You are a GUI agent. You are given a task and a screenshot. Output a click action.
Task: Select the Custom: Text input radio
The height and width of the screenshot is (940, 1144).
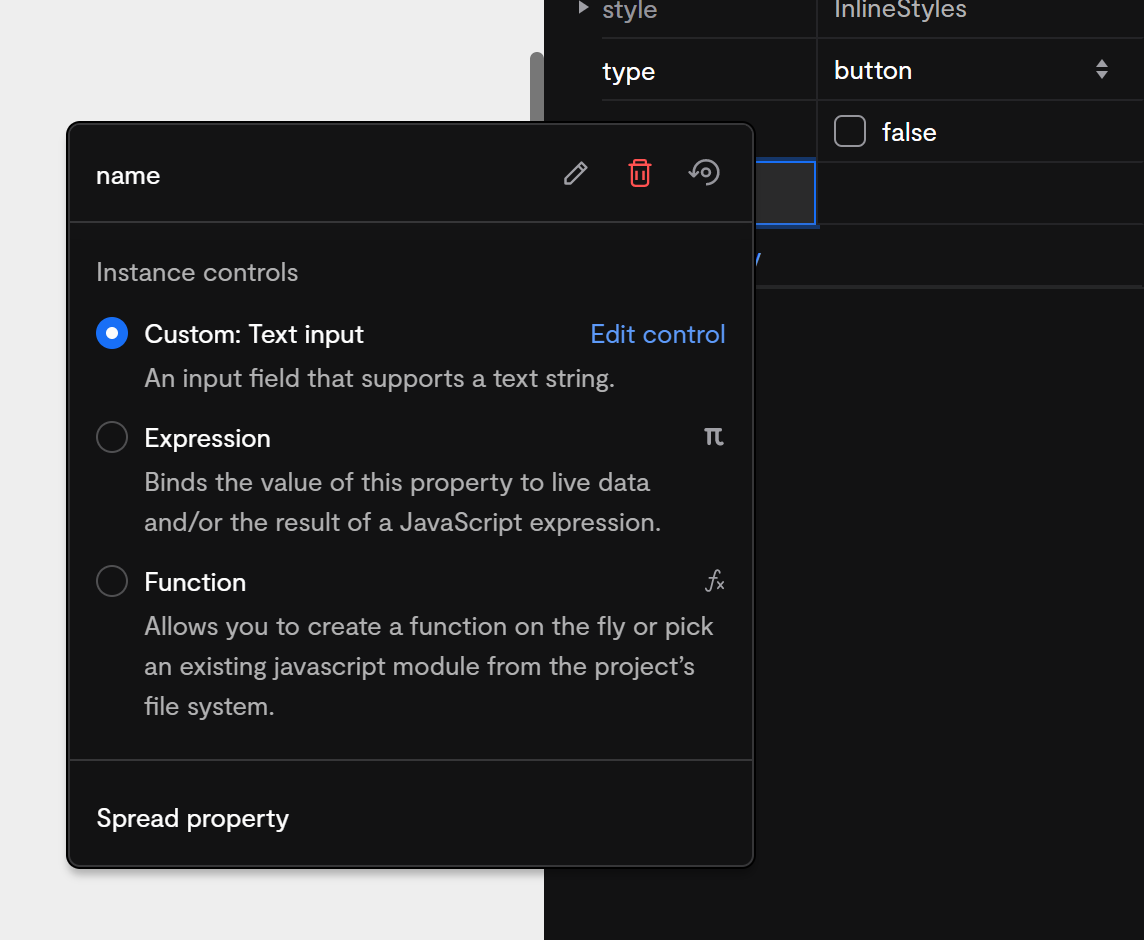112,334
